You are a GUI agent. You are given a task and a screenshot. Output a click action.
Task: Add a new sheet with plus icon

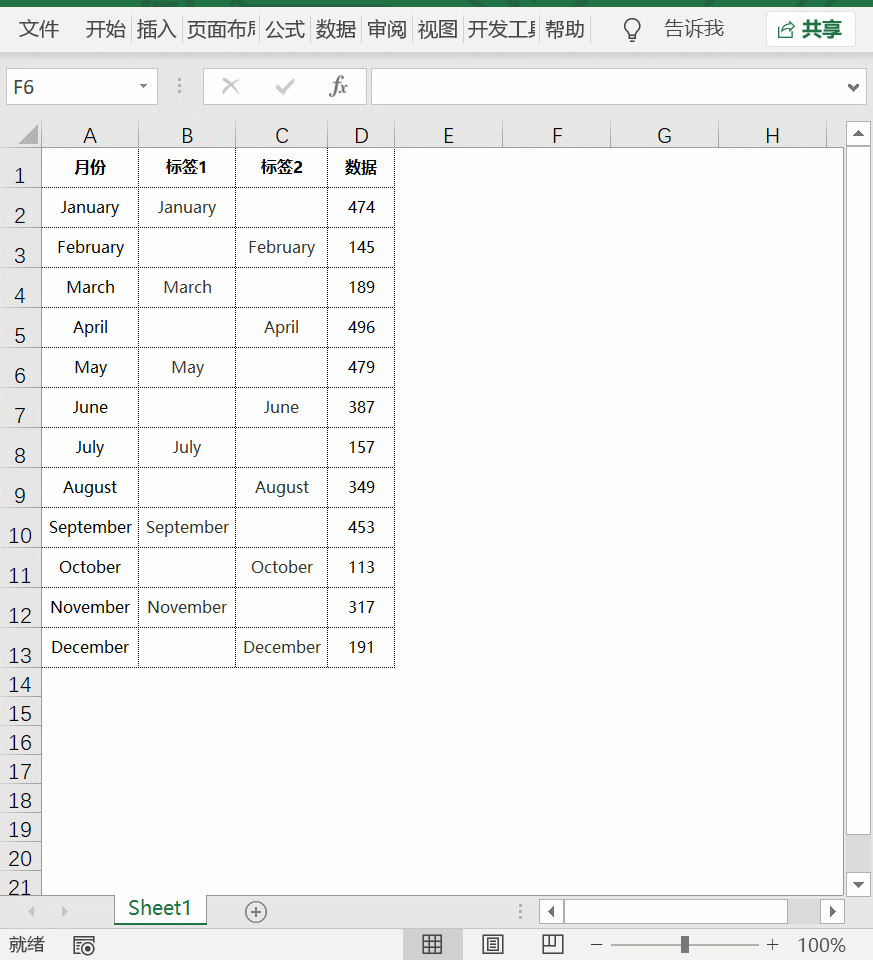[x=256, y=912]
